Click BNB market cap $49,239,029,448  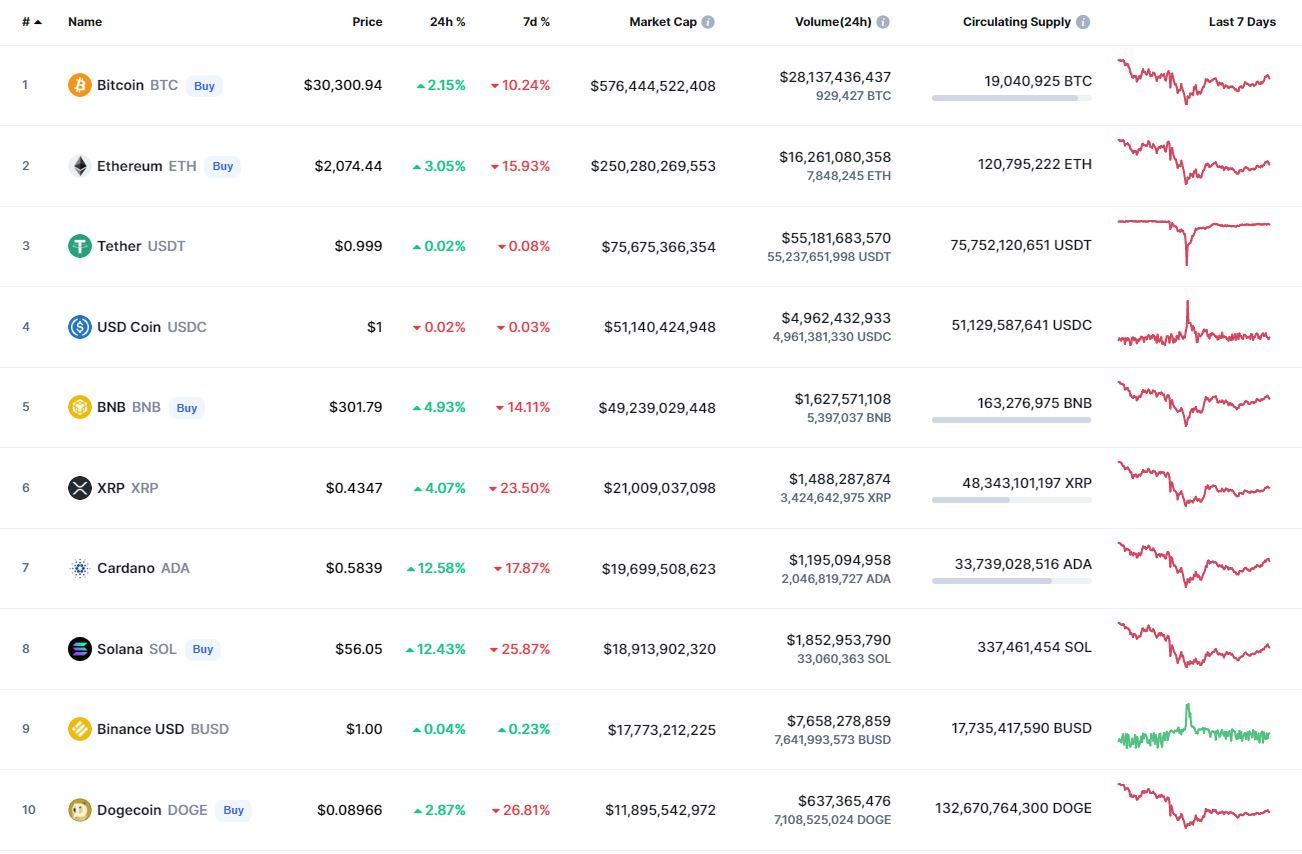click(x=657, y=408)
